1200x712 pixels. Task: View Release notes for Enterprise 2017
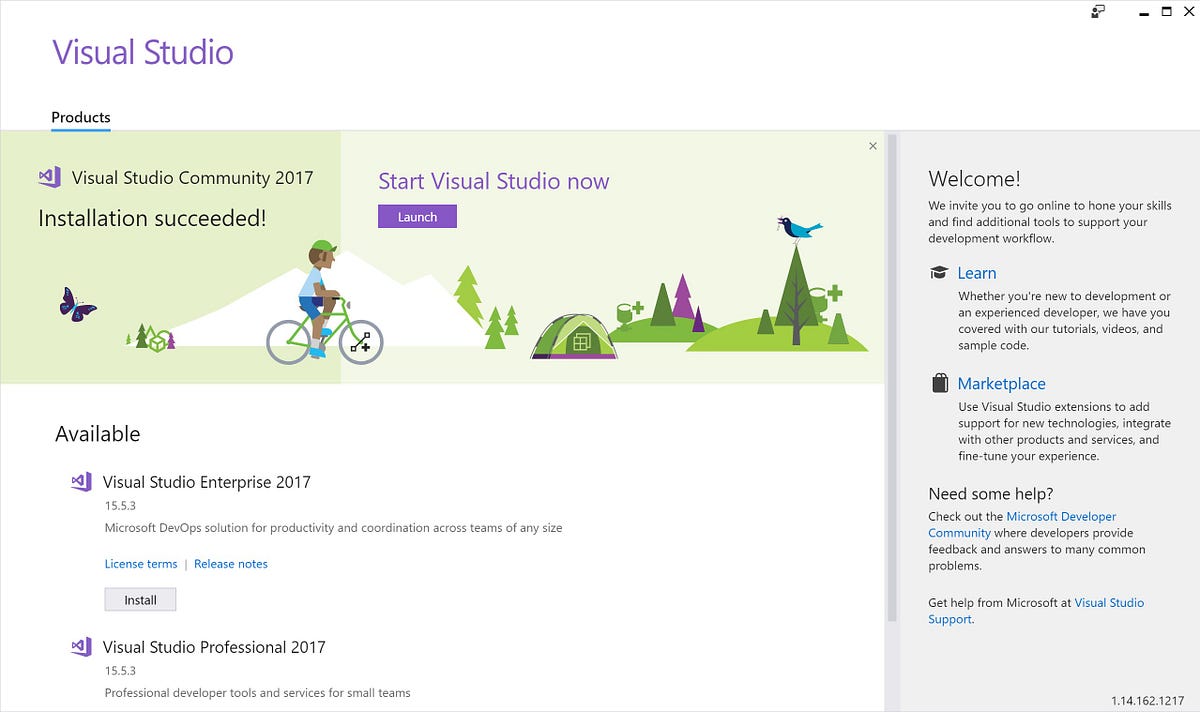pos(231,563)
